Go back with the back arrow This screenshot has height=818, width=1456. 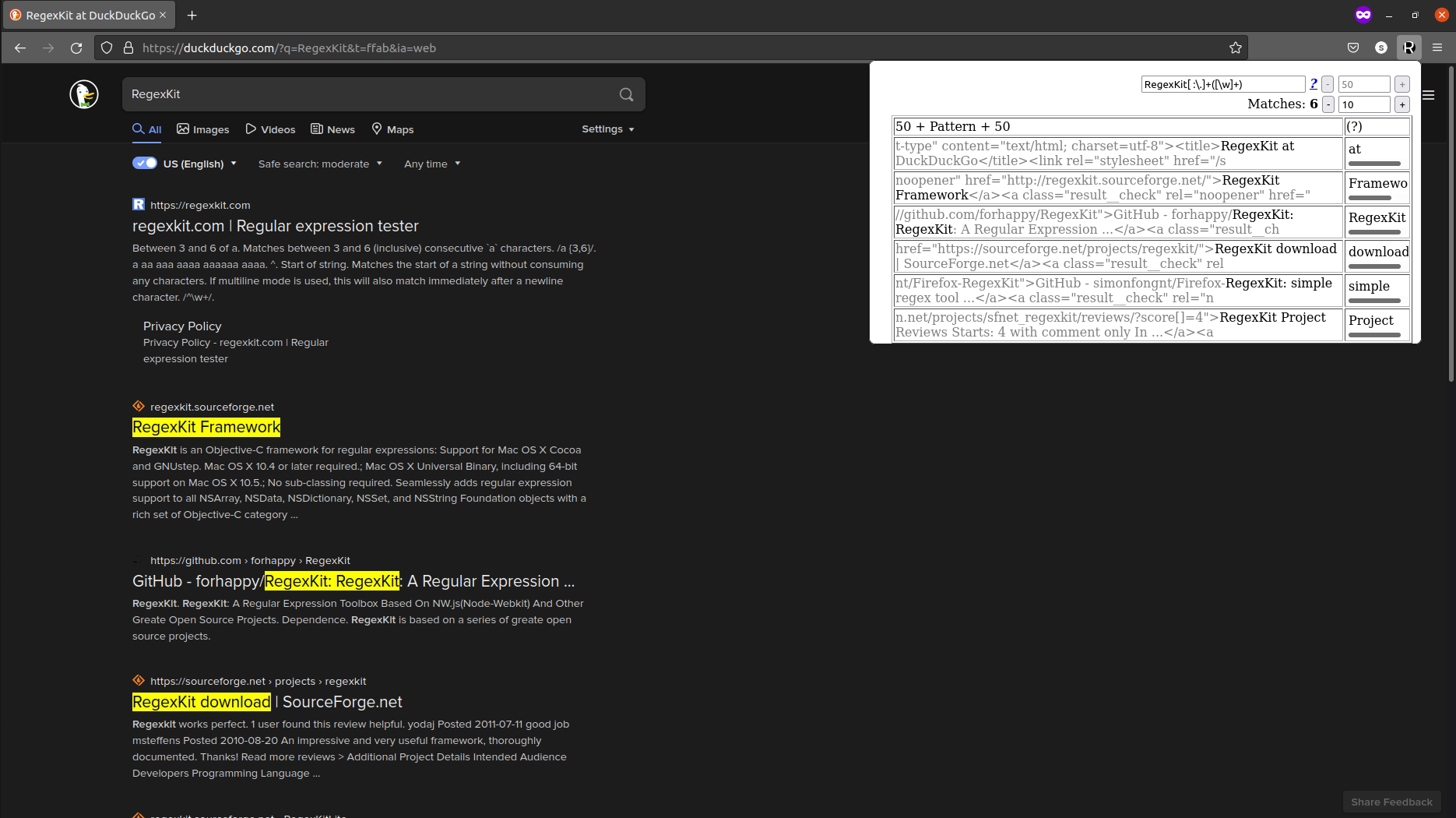[x=20, y=48]
